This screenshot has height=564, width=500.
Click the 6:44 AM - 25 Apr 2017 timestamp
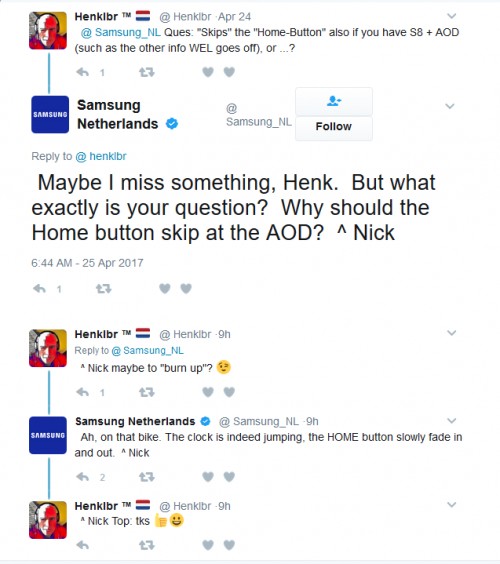[87, 263]
